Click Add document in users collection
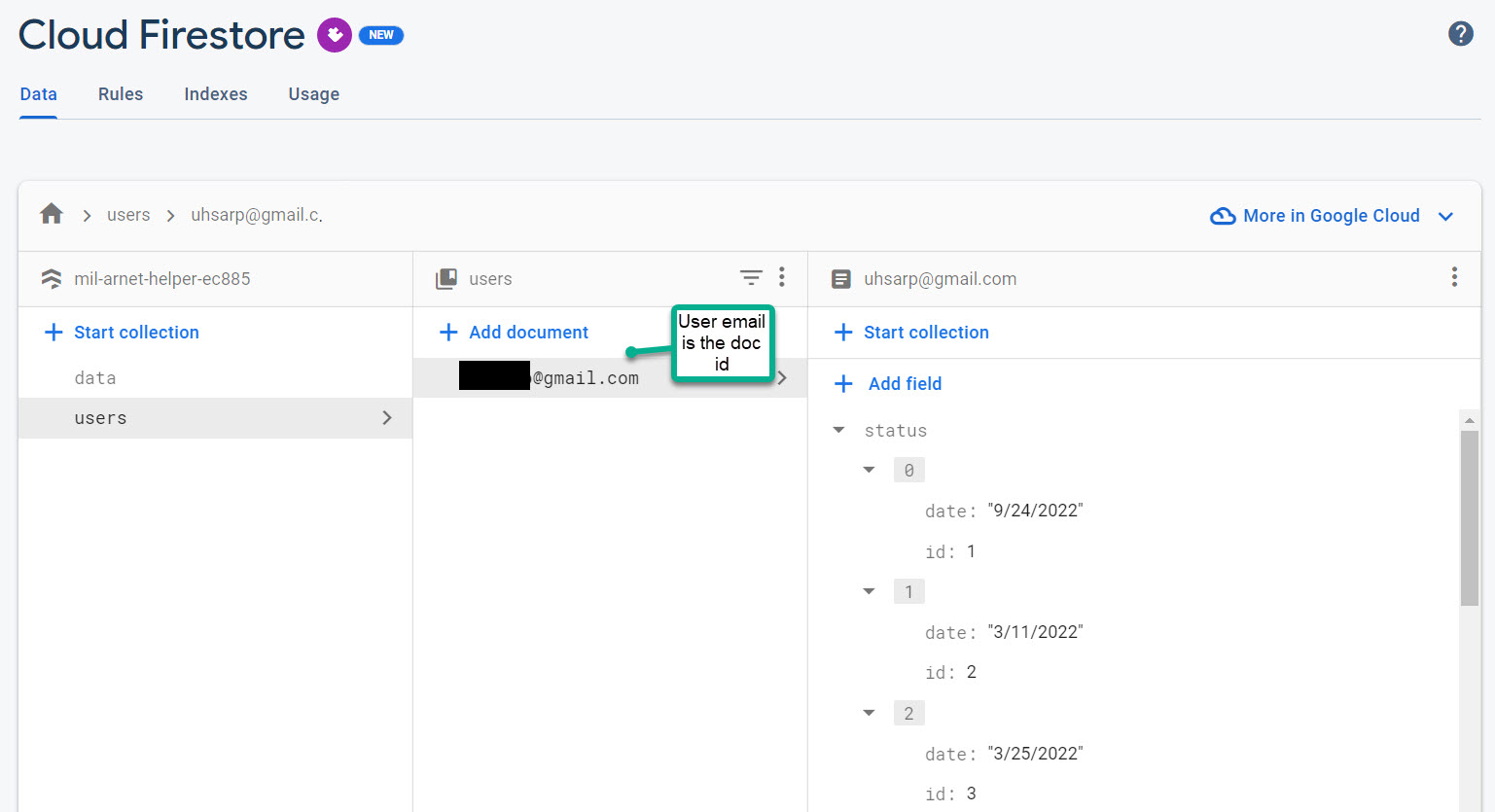This screenshot has height=812, width=1495. coord(514,333)
